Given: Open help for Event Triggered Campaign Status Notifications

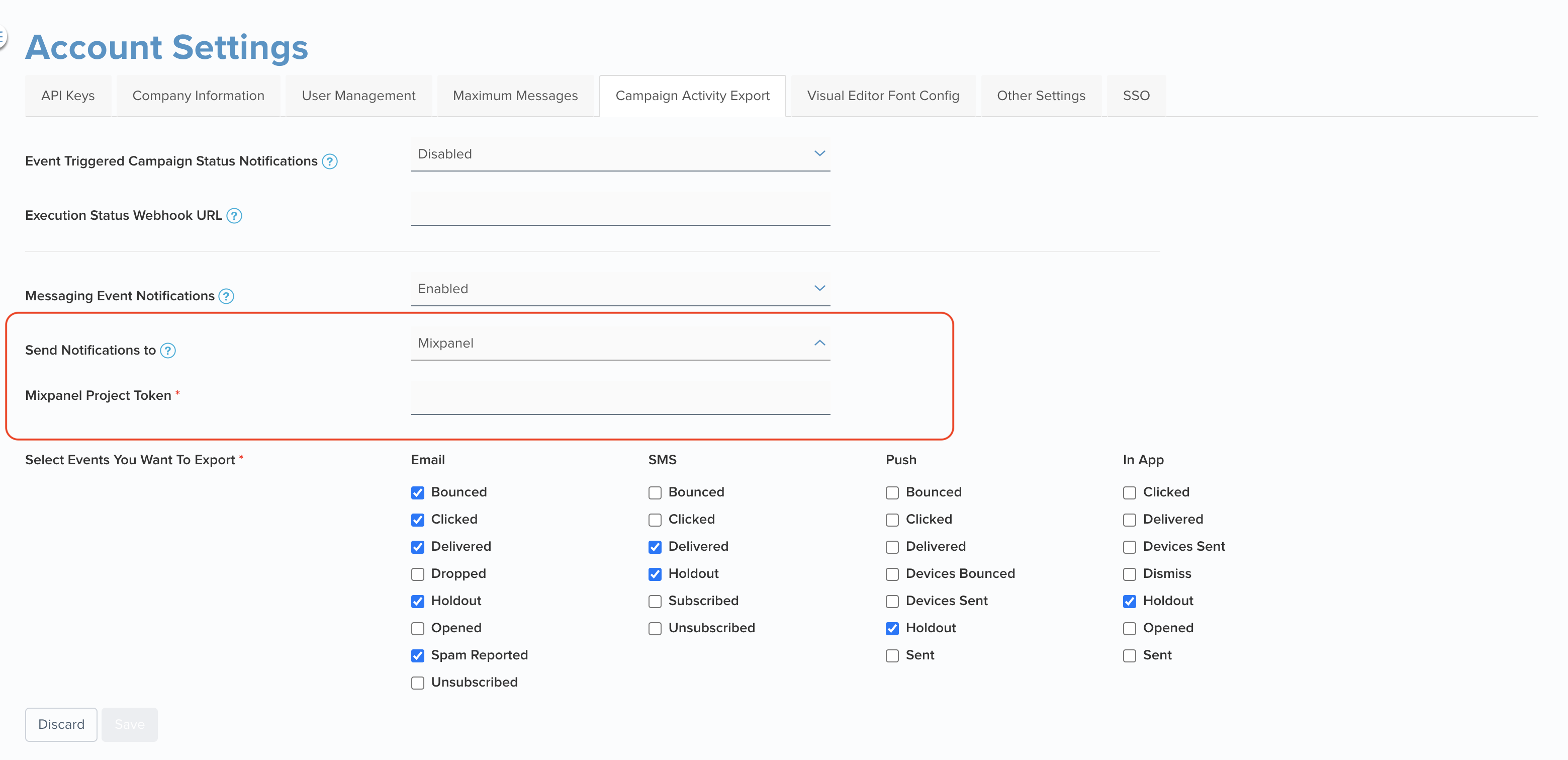Looking at the screenshot, I should tap(329, 162).
